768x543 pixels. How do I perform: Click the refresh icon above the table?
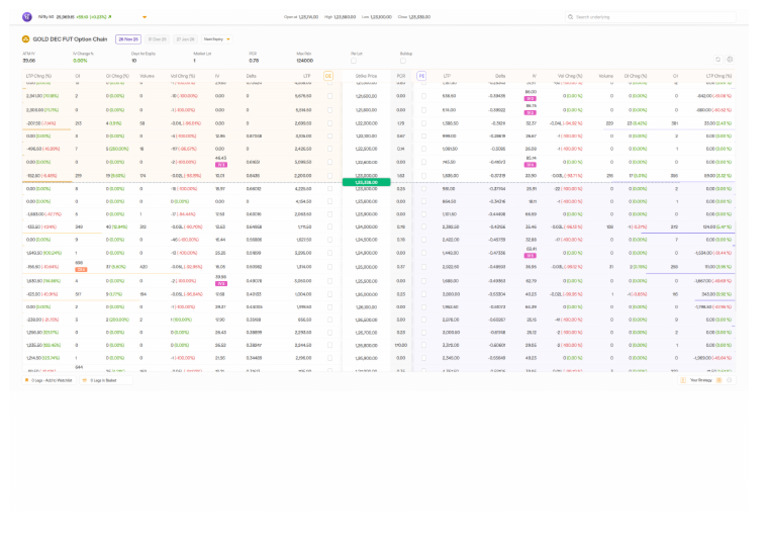(x=718, y=59)
